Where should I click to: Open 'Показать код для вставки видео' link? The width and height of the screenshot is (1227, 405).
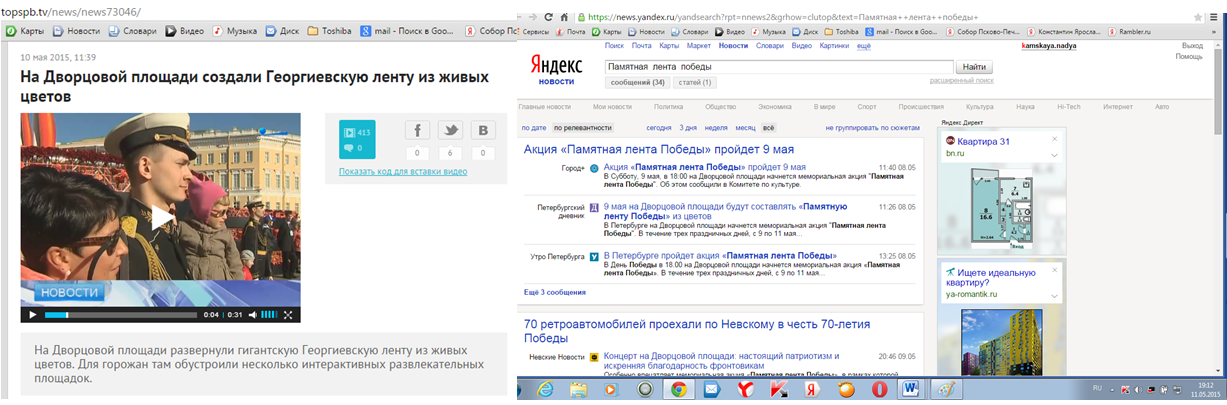[x=402, y=171]
